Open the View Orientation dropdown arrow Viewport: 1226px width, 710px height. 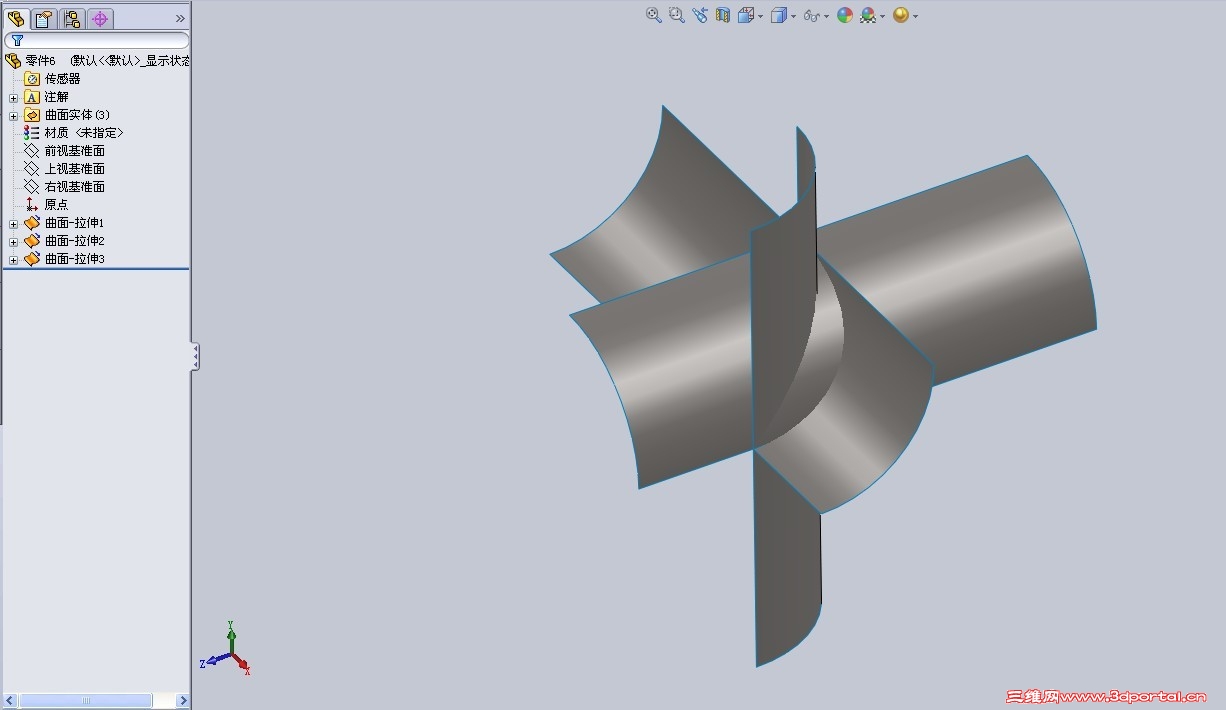pyautogui.click(x=760, y=16)
